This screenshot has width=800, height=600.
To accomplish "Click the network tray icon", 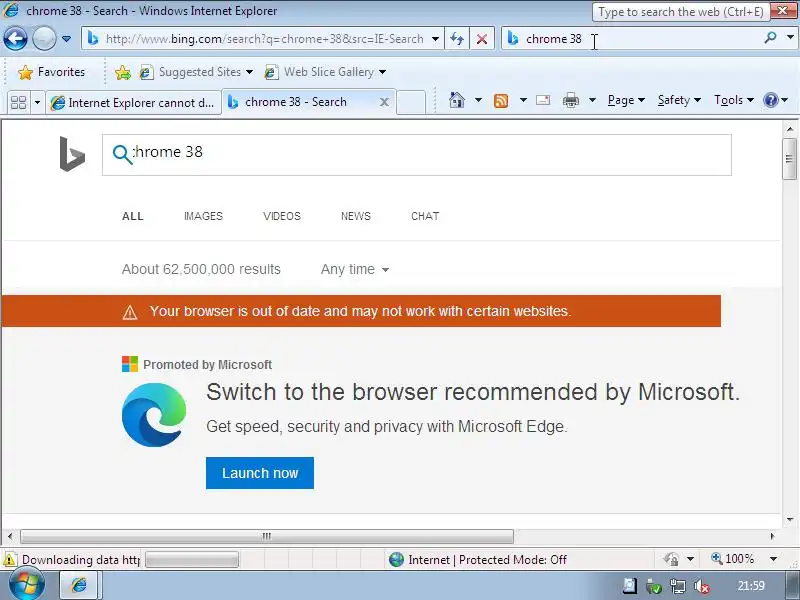I will coord(678,586).
